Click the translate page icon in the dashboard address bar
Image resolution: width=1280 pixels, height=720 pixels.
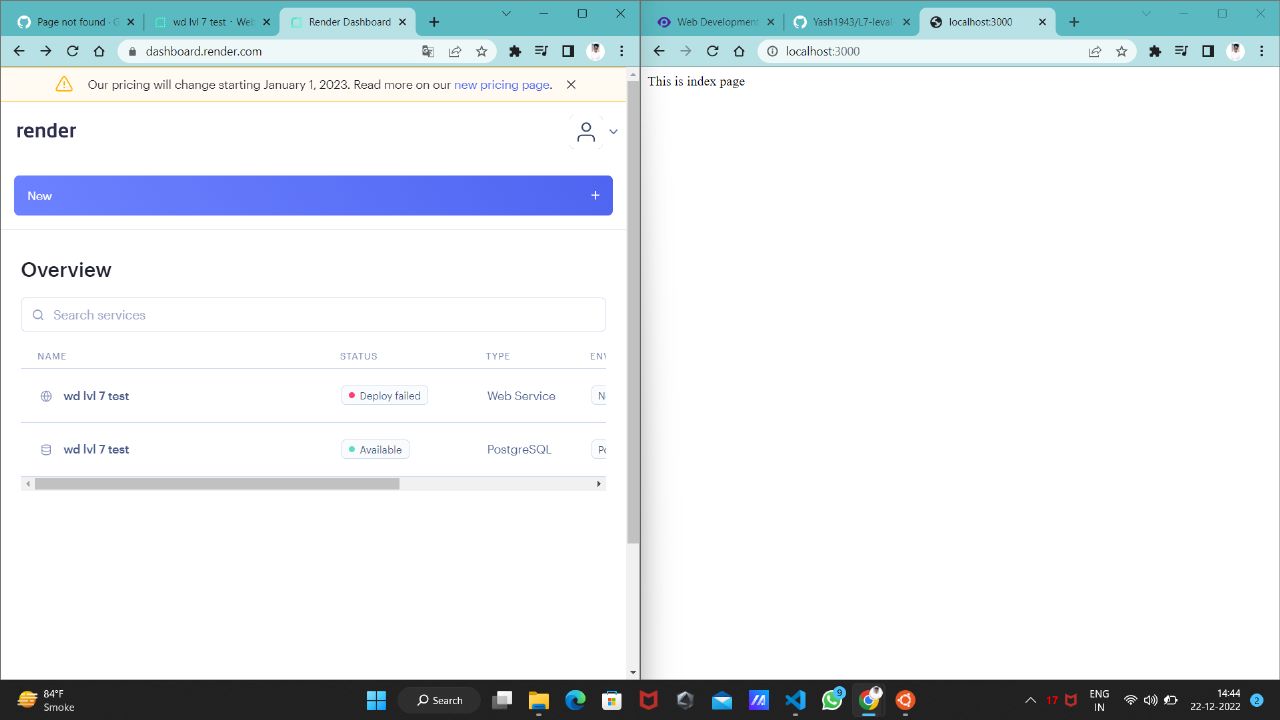(x=428, y=51)
